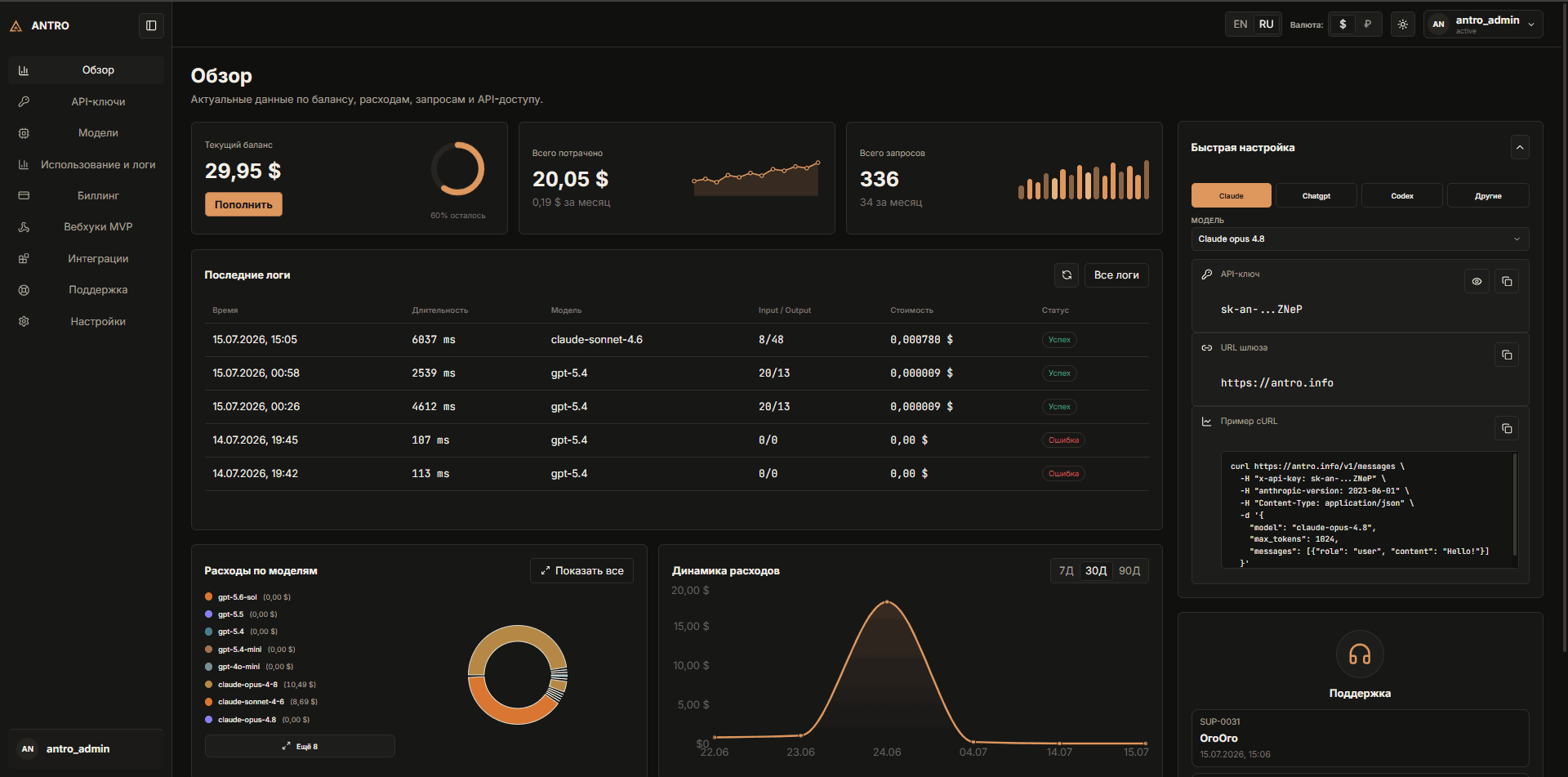Refresh the latest logs list
The height and width of the screenshot is (777, 1568).
[1067, 275]
